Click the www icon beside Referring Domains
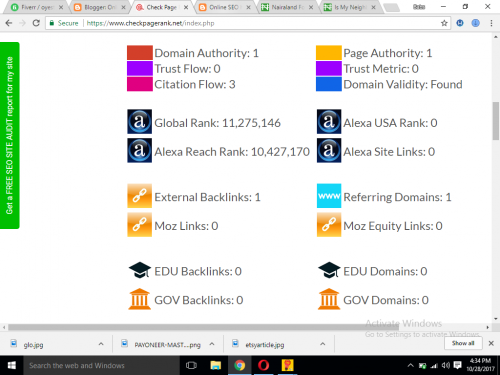The height and width of the screenshot is (375, 500). tap(329, 196)
